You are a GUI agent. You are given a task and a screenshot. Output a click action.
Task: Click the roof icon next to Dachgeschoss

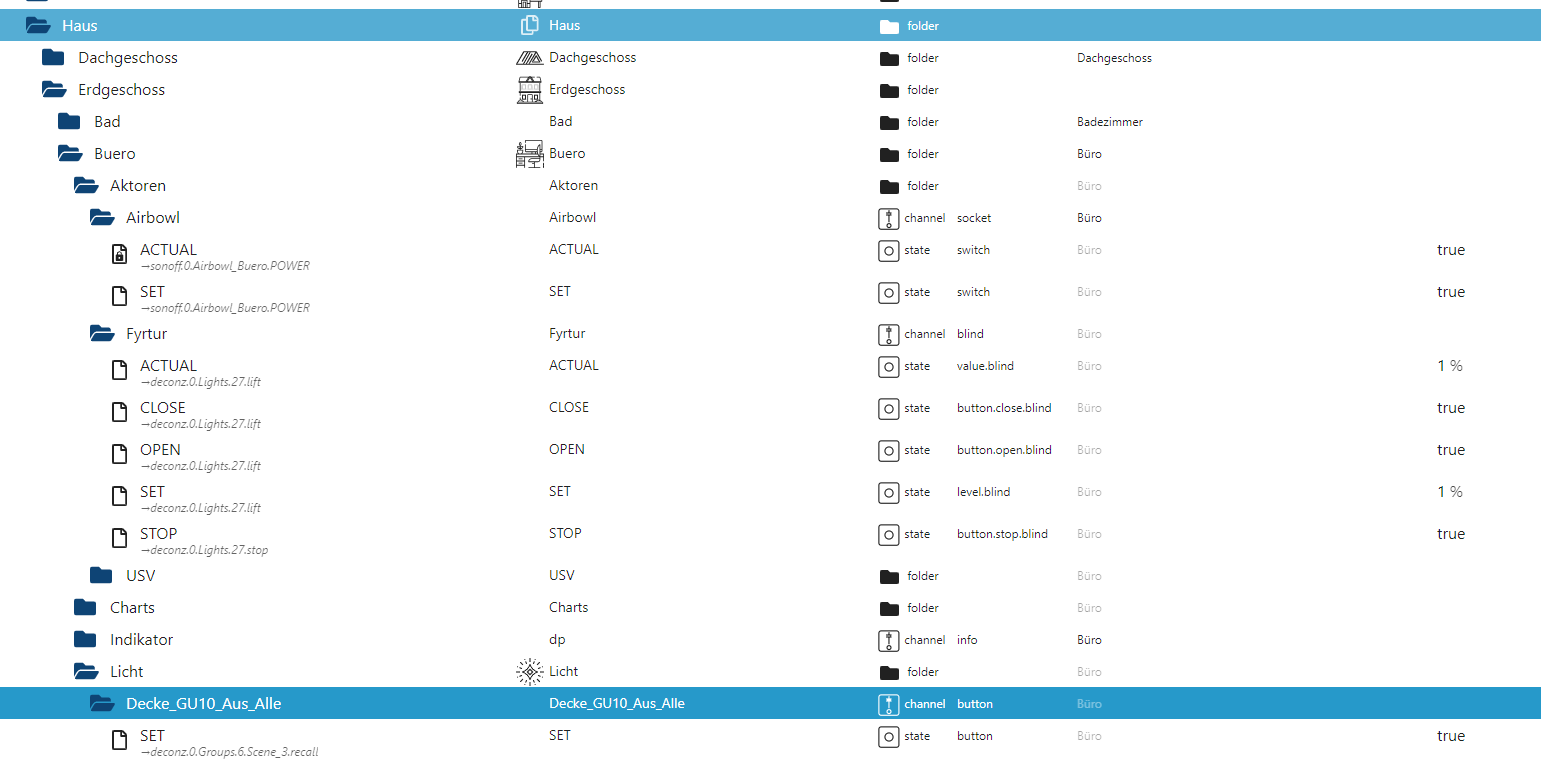tap(530, 57)
